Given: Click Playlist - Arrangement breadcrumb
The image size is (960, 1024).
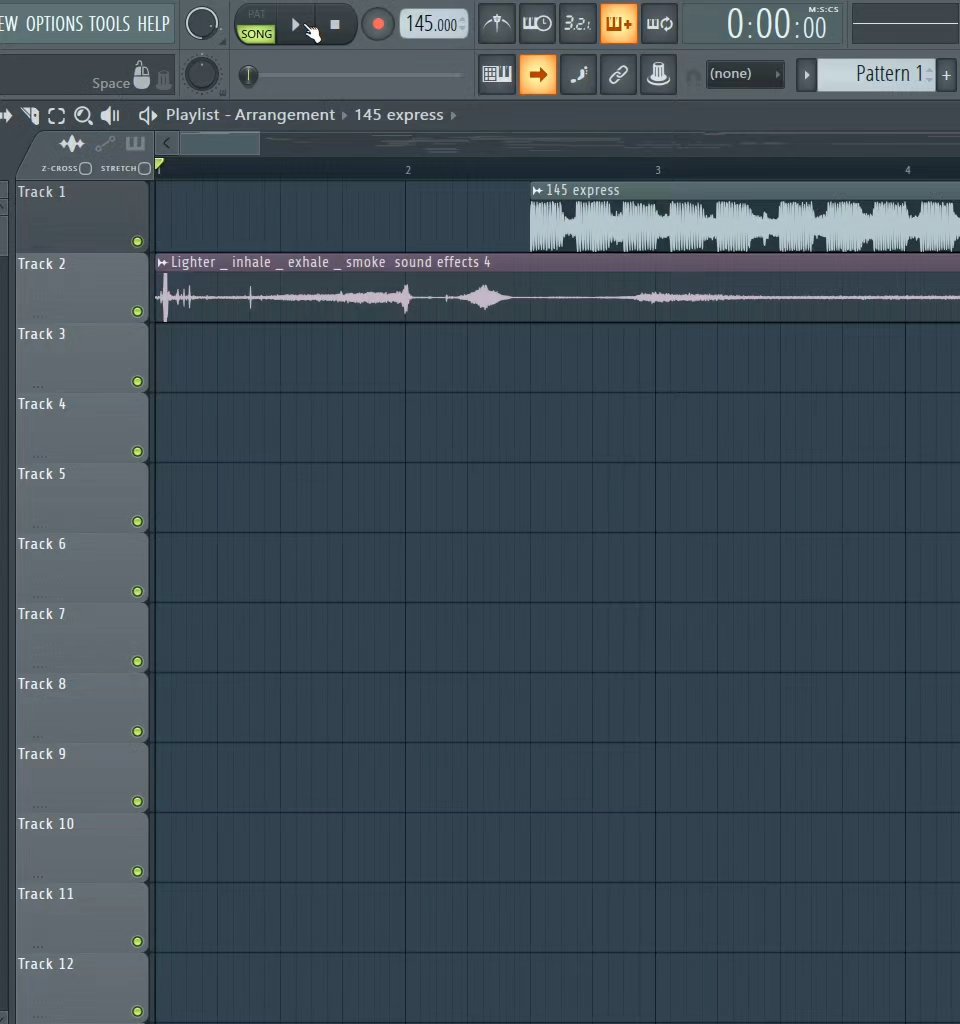Looking at the screenshot, I should click(250, 115).
